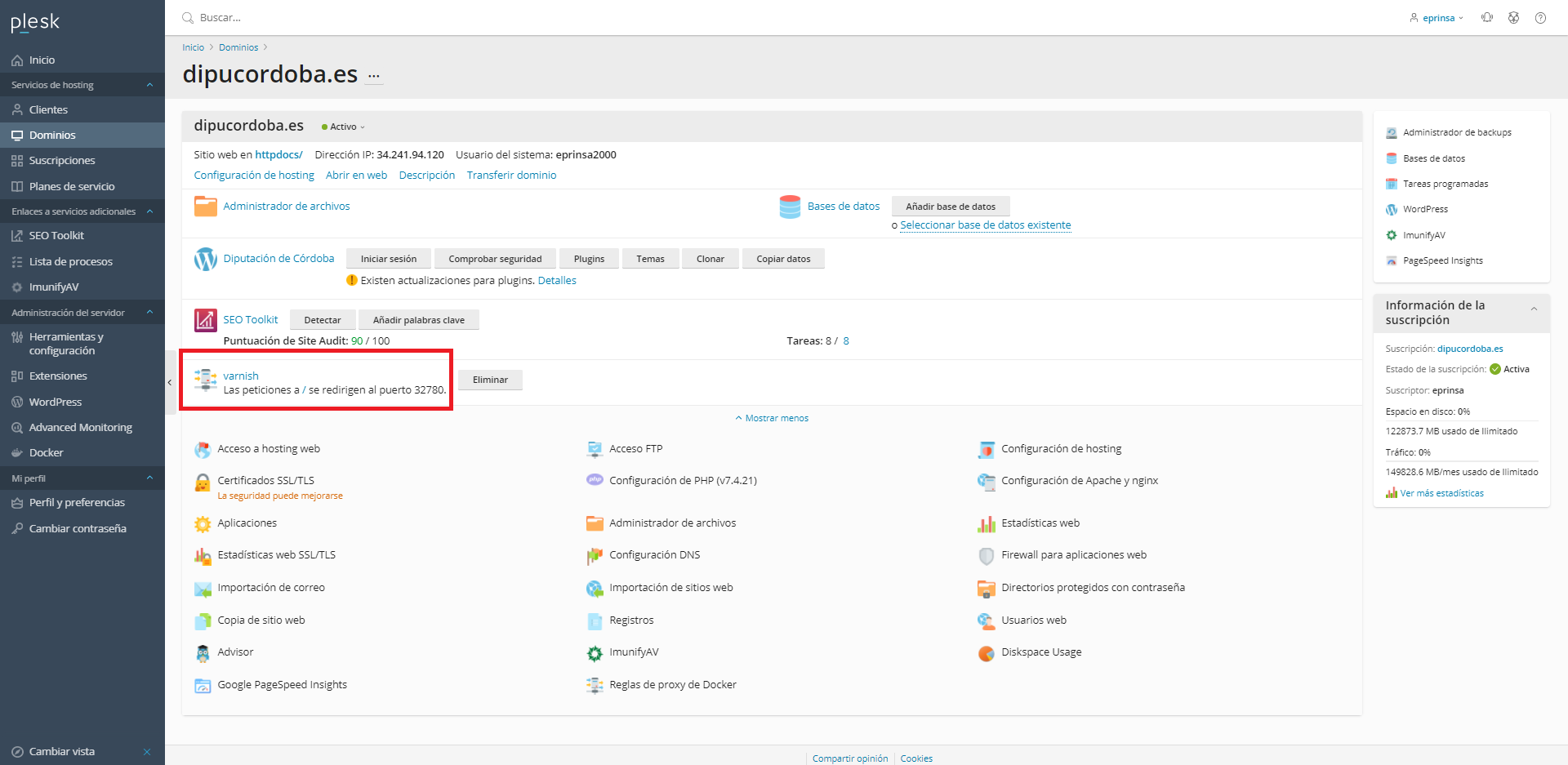Open Extensiones in the sidebar
This screenshot has height=765, width=1568.
[58, 376]
